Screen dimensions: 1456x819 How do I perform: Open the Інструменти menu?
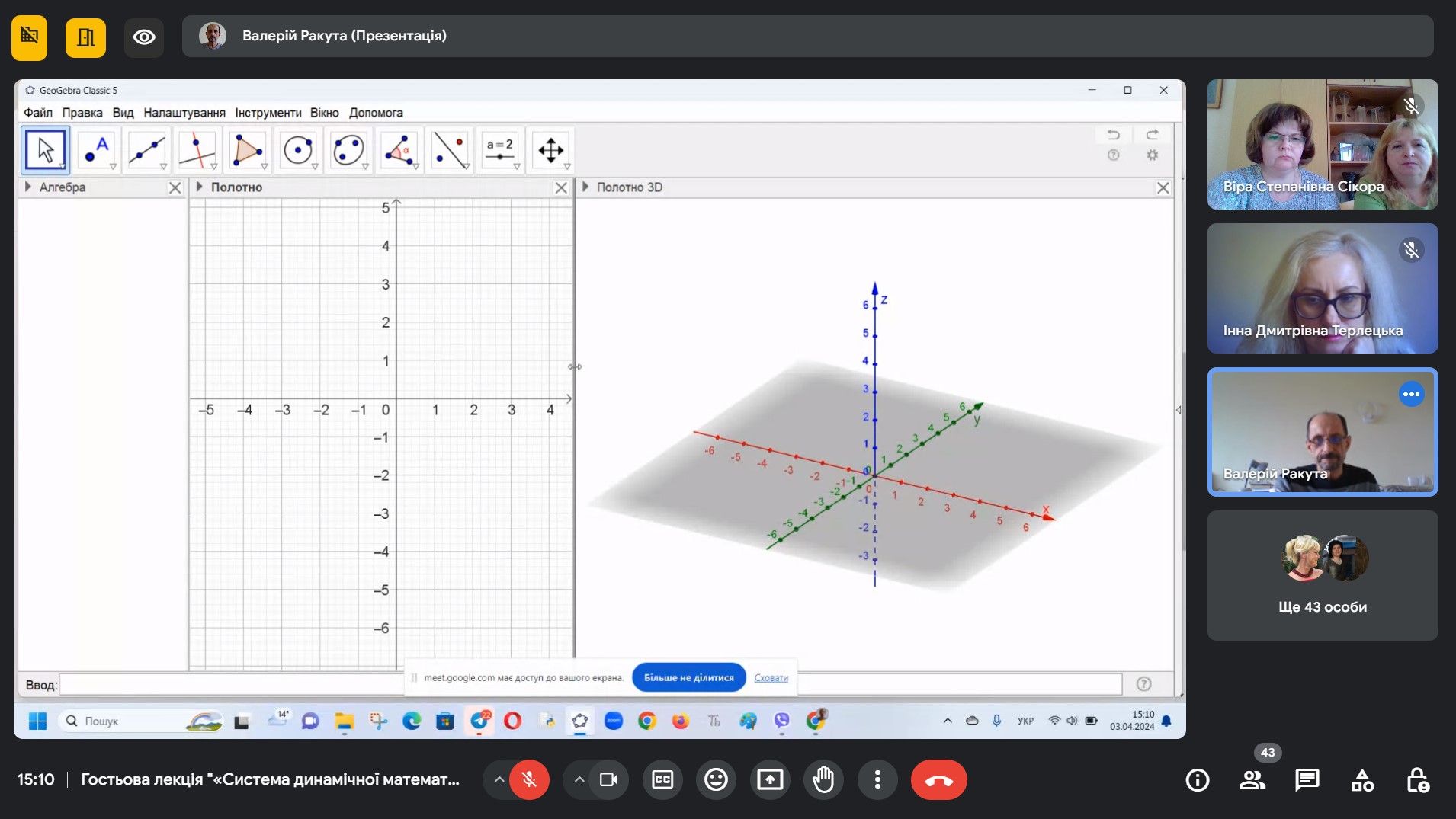[x=268, y=113]
